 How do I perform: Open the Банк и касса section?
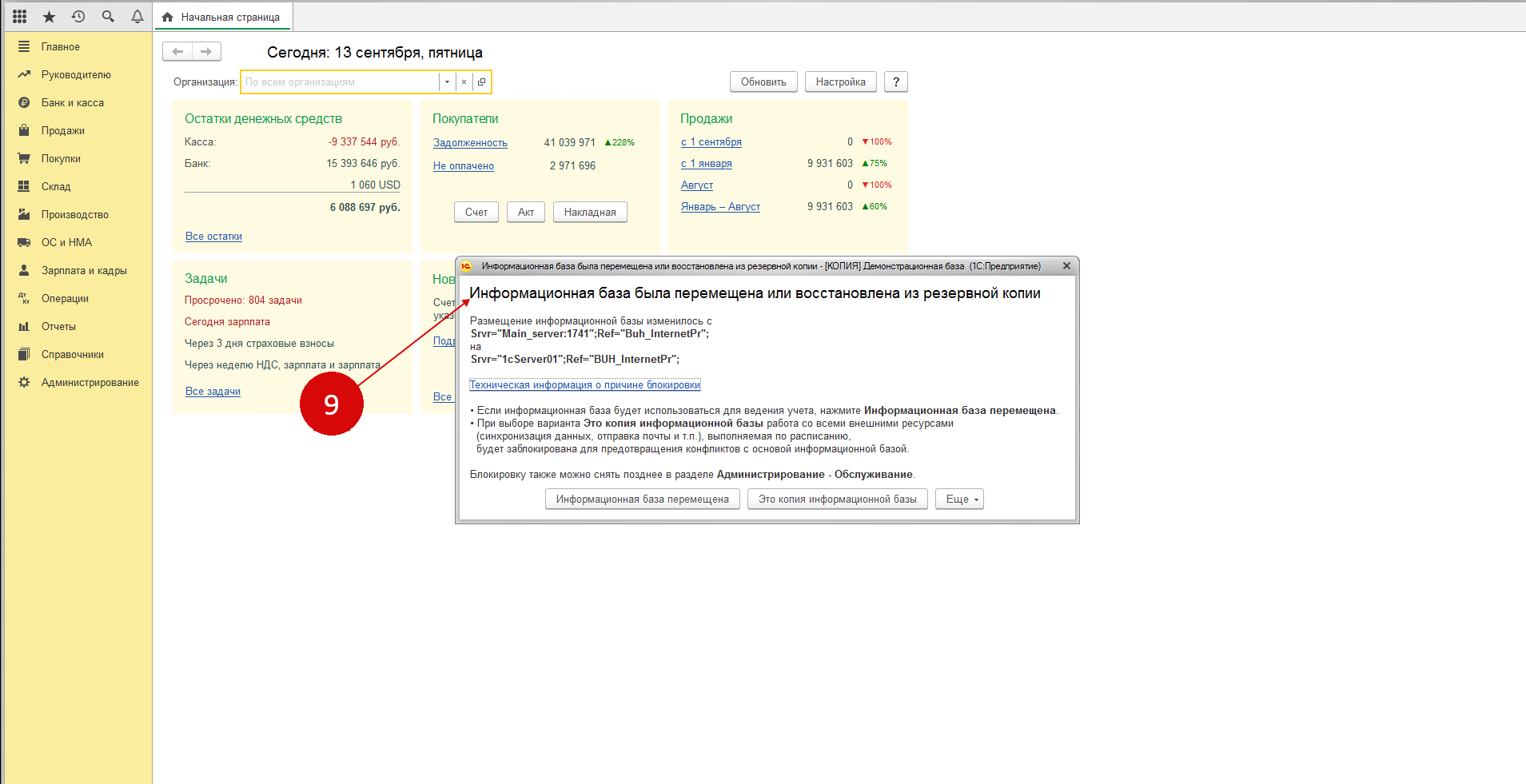point(73,102)
